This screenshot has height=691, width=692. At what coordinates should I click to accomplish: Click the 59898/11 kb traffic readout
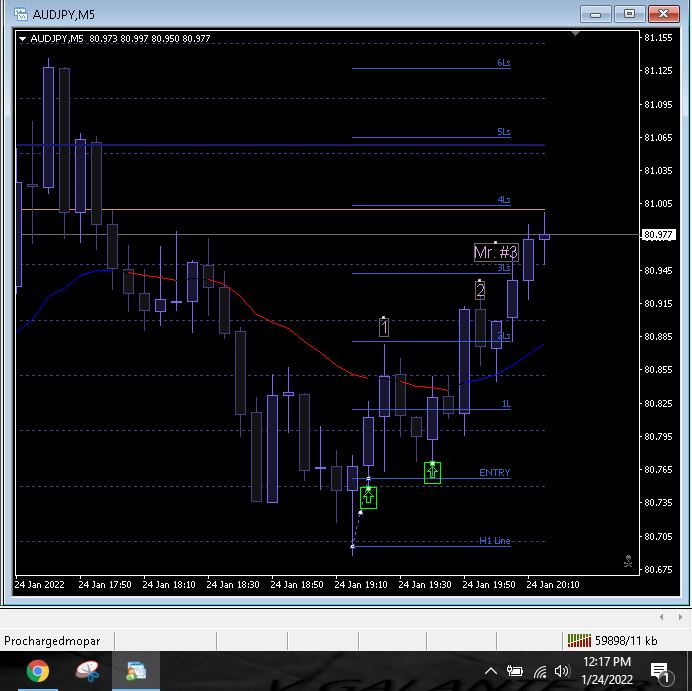(626, 641)
